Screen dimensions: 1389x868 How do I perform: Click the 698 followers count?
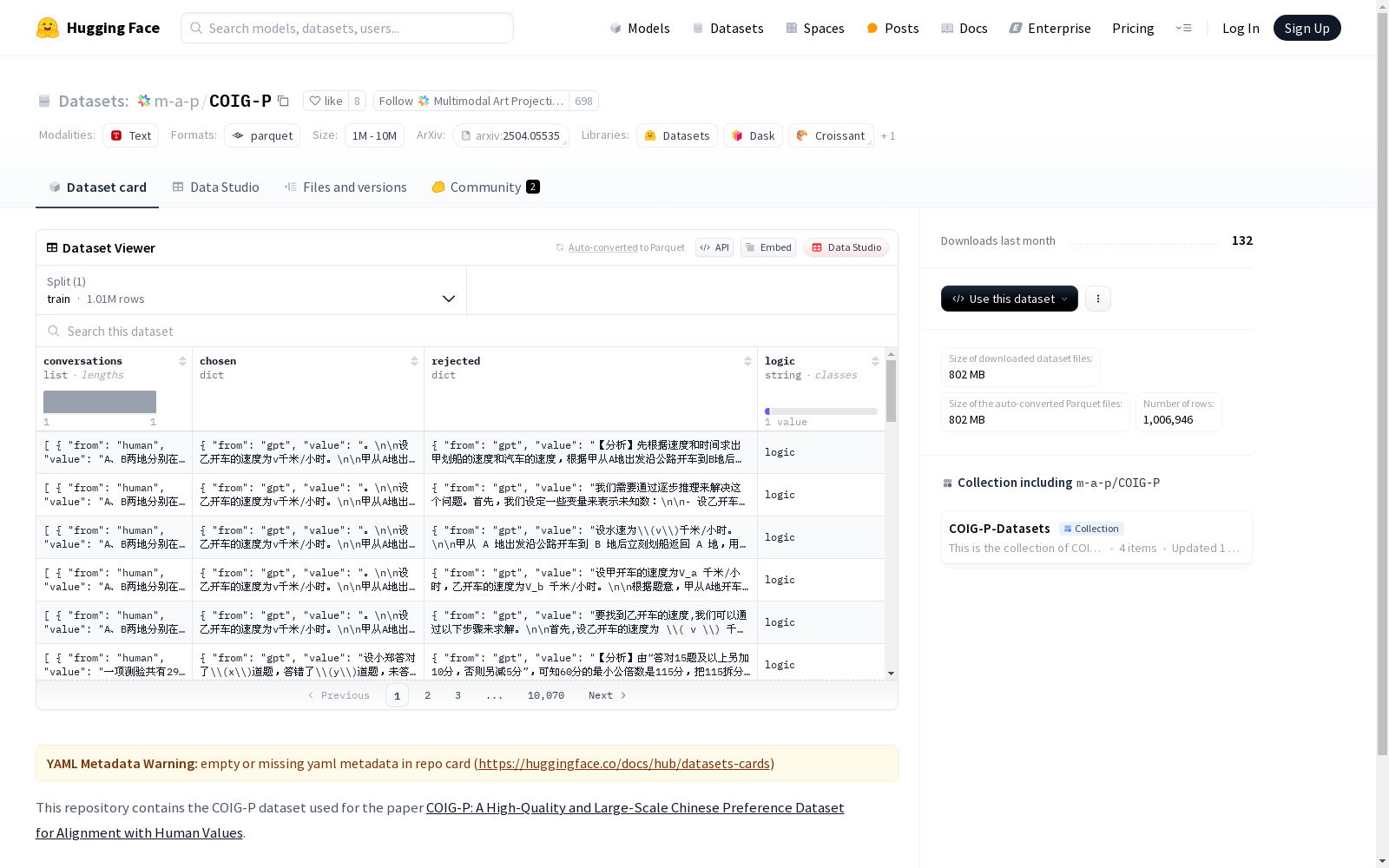click(583, 101)
